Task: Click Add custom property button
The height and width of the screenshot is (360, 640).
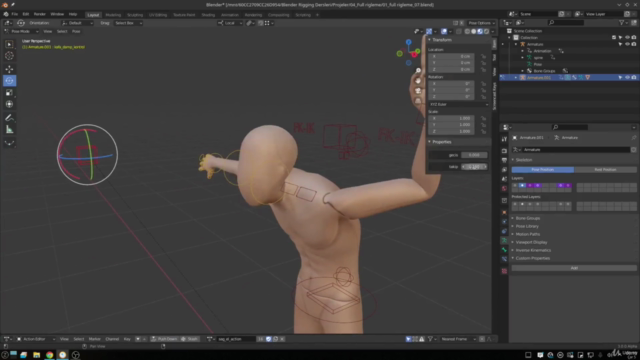Action: pos(574,268)
